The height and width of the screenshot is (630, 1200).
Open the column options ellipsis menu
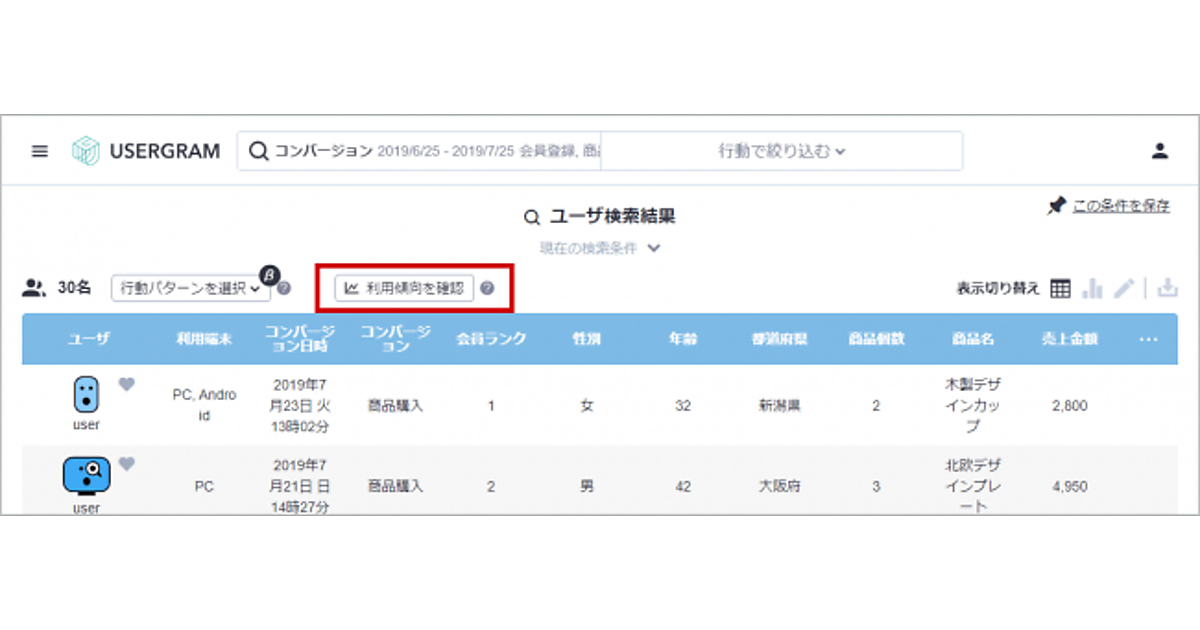(x=1148, y=339)
